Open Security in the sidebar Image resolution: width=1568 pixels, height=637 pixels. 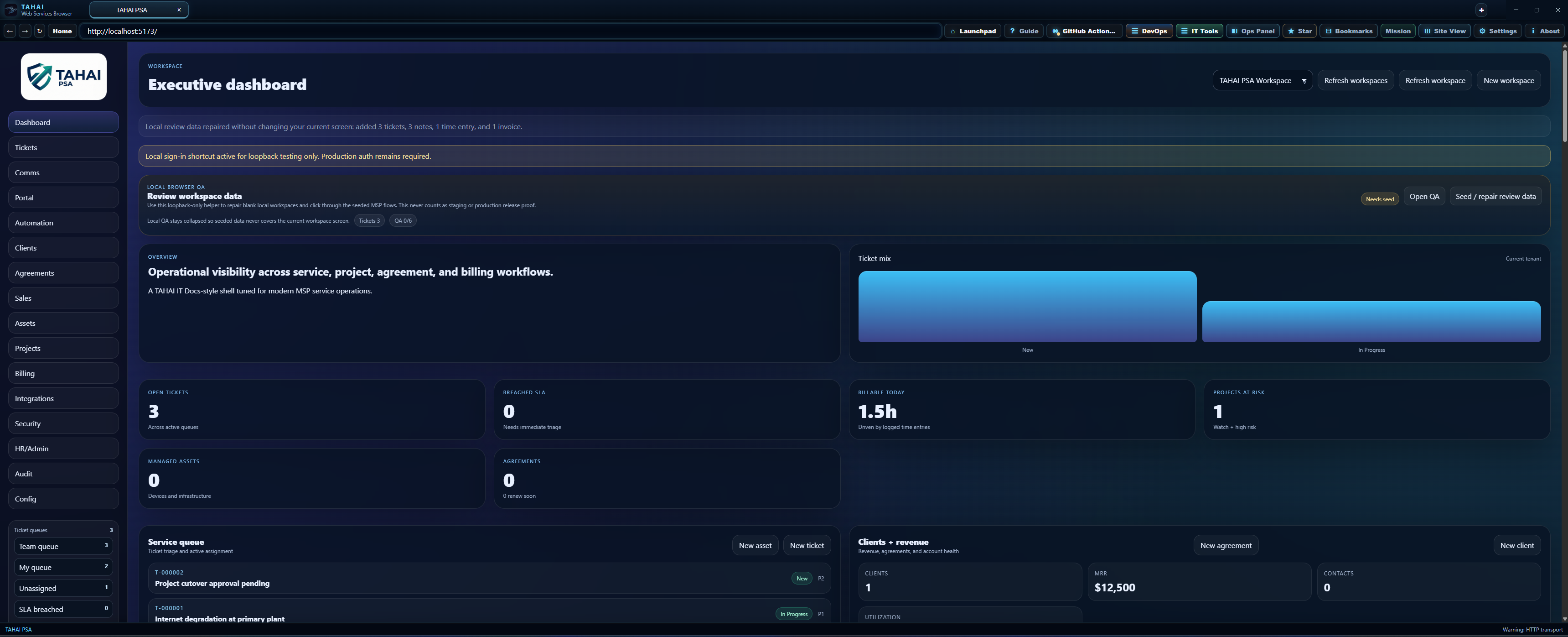tap(63, 423)
